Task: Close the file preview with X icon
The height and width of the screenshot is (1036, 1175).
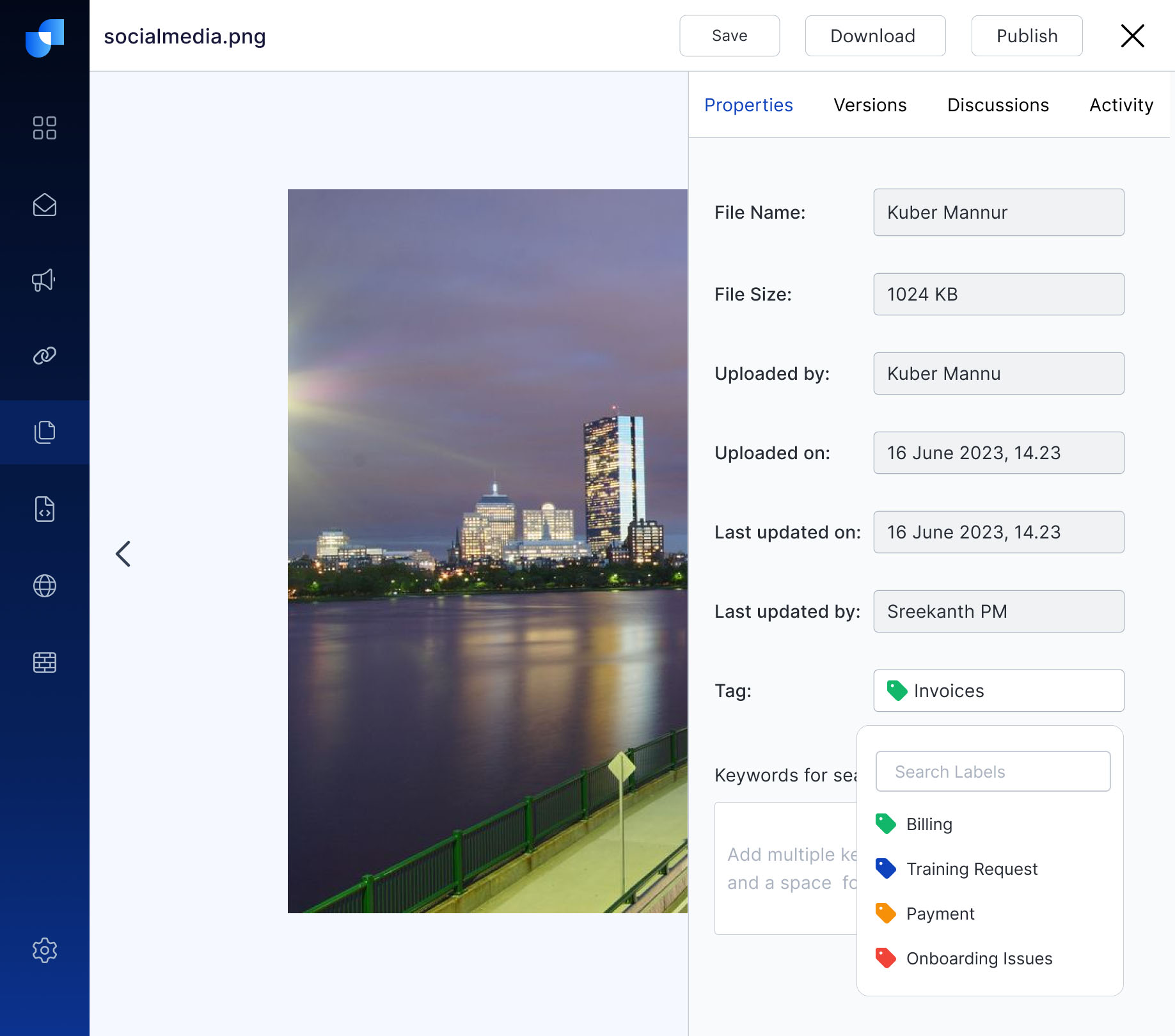Action: point(1132,36)
